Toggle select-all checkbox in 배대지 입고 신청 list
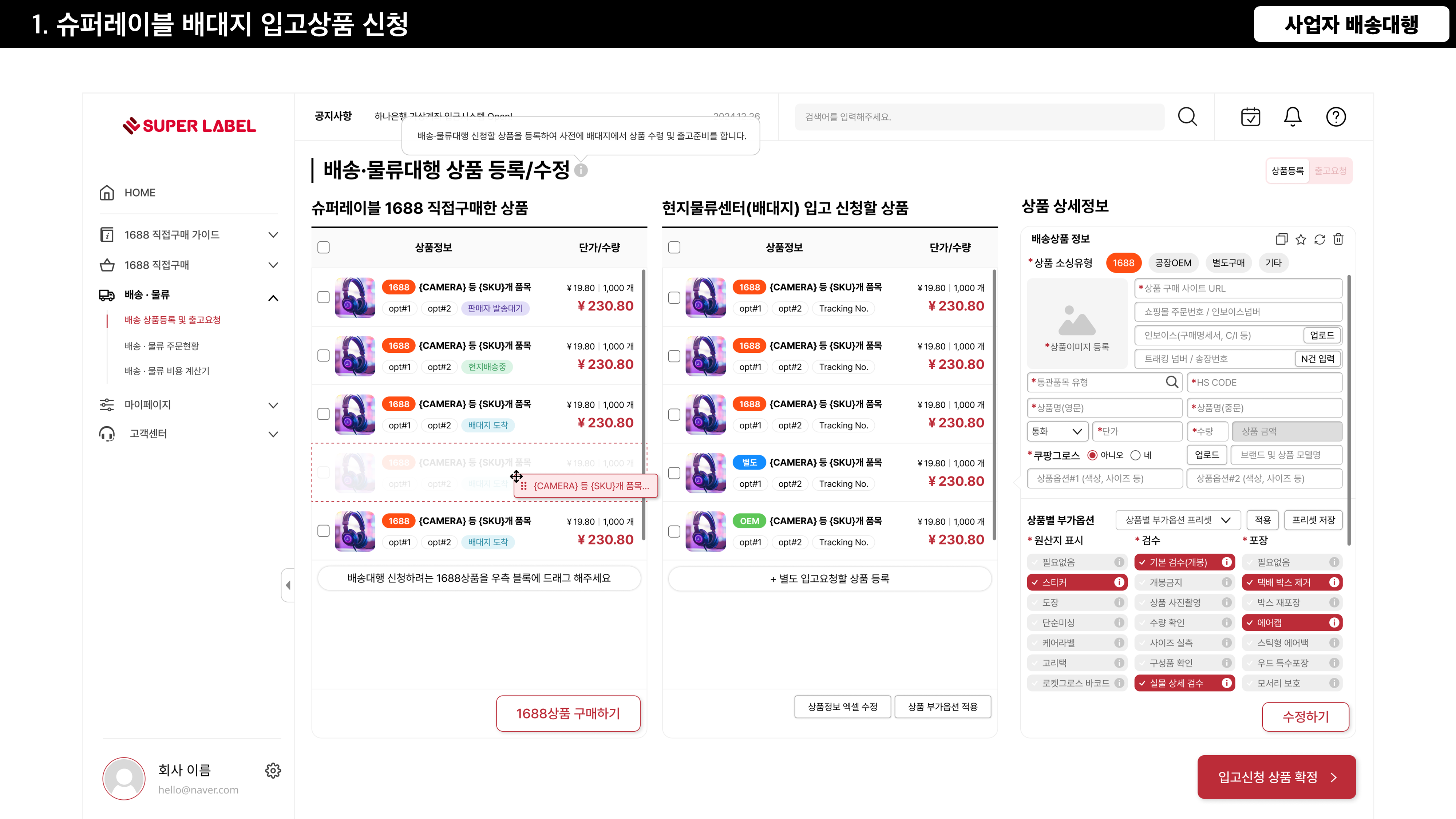The width and height of the screenshot is (1456, 819). [674, 248]
